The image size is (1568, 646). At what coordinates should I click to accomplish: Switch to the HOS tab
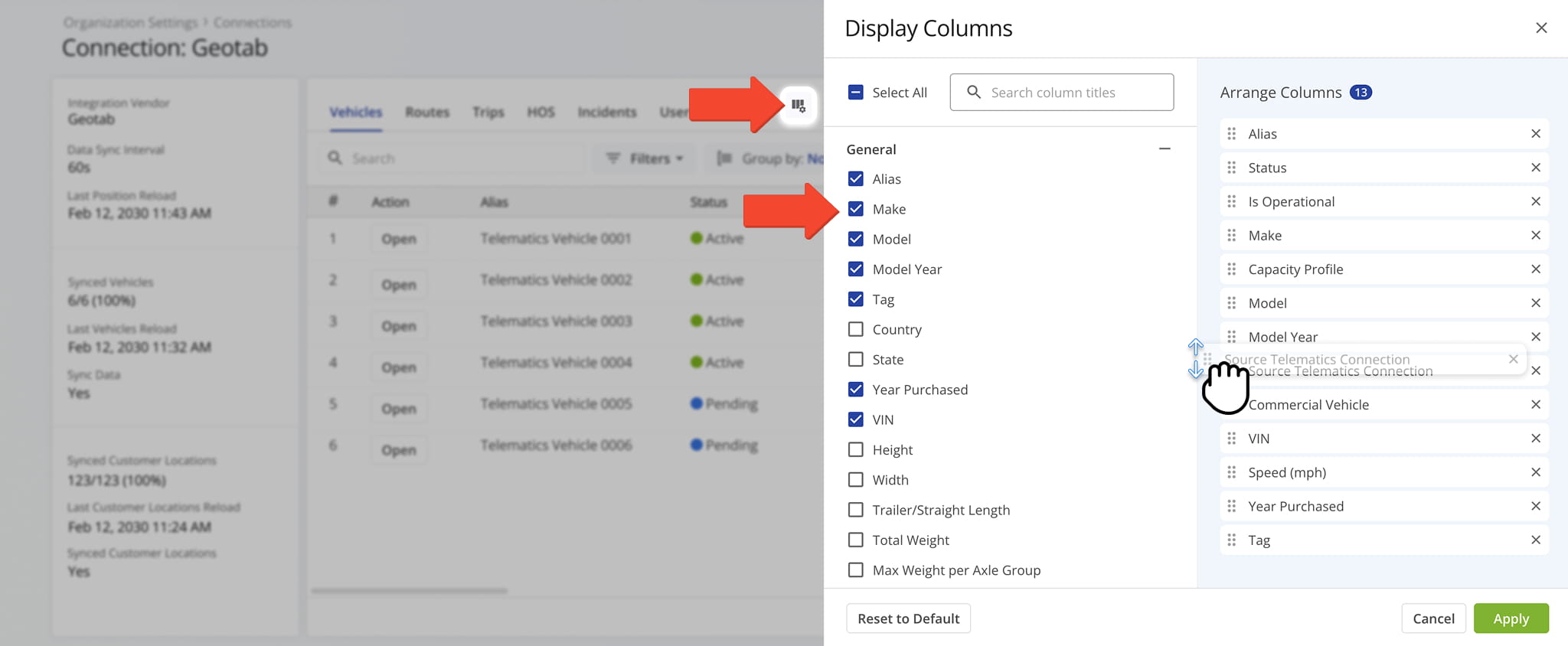tap(541, 113)
